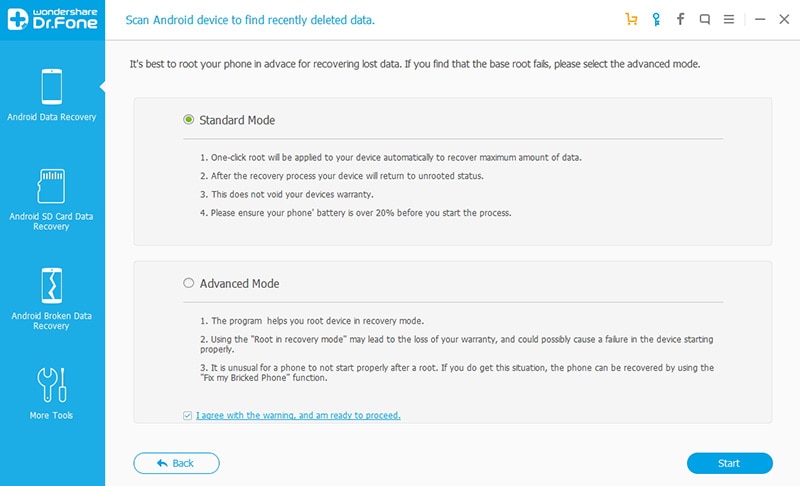Select the Advanced Mode radio button
The image size is (800, 486).
pyautogui.click(x=188, y=283)
